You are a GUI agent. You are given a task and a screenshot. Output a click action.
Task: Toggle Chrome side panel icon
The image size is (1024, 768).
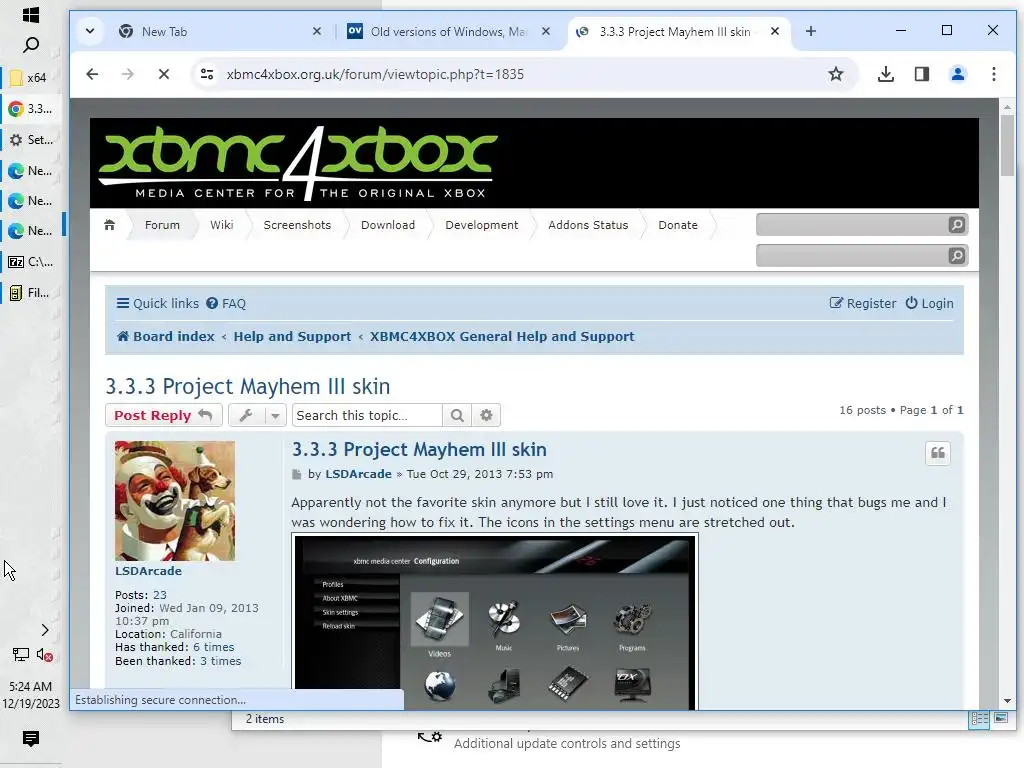tap(921, 74)
